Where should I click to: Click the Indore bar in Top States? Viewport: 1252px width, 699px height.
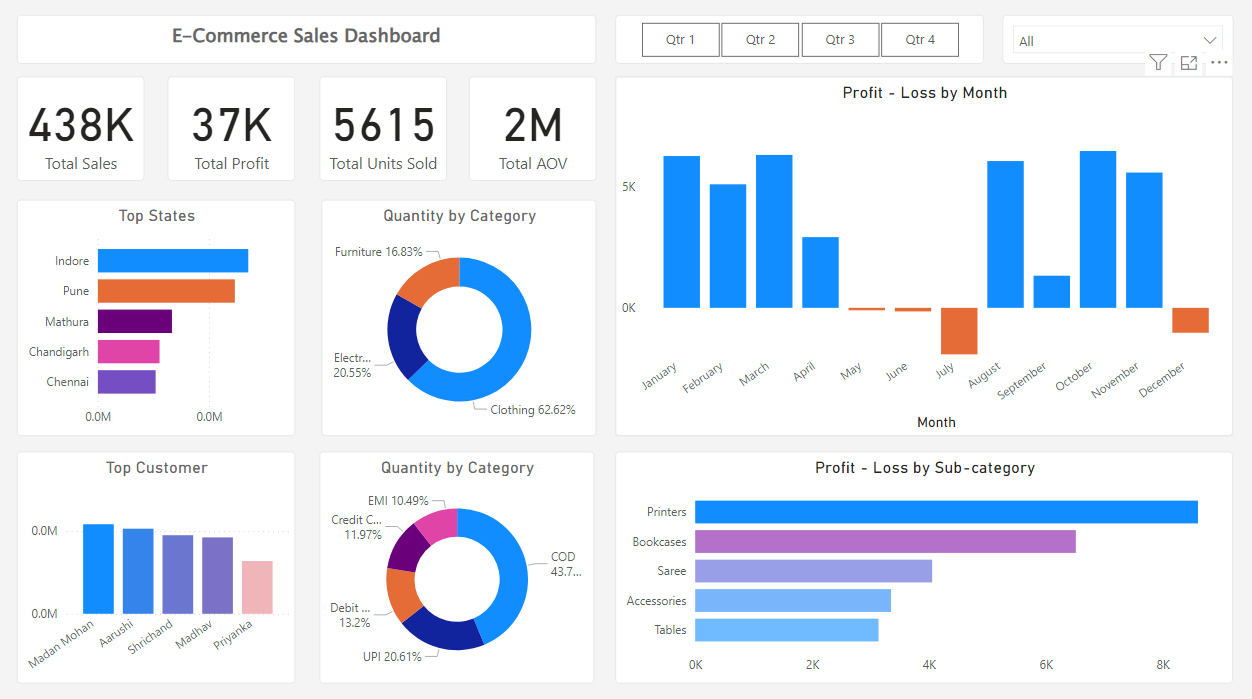[172, 261]
